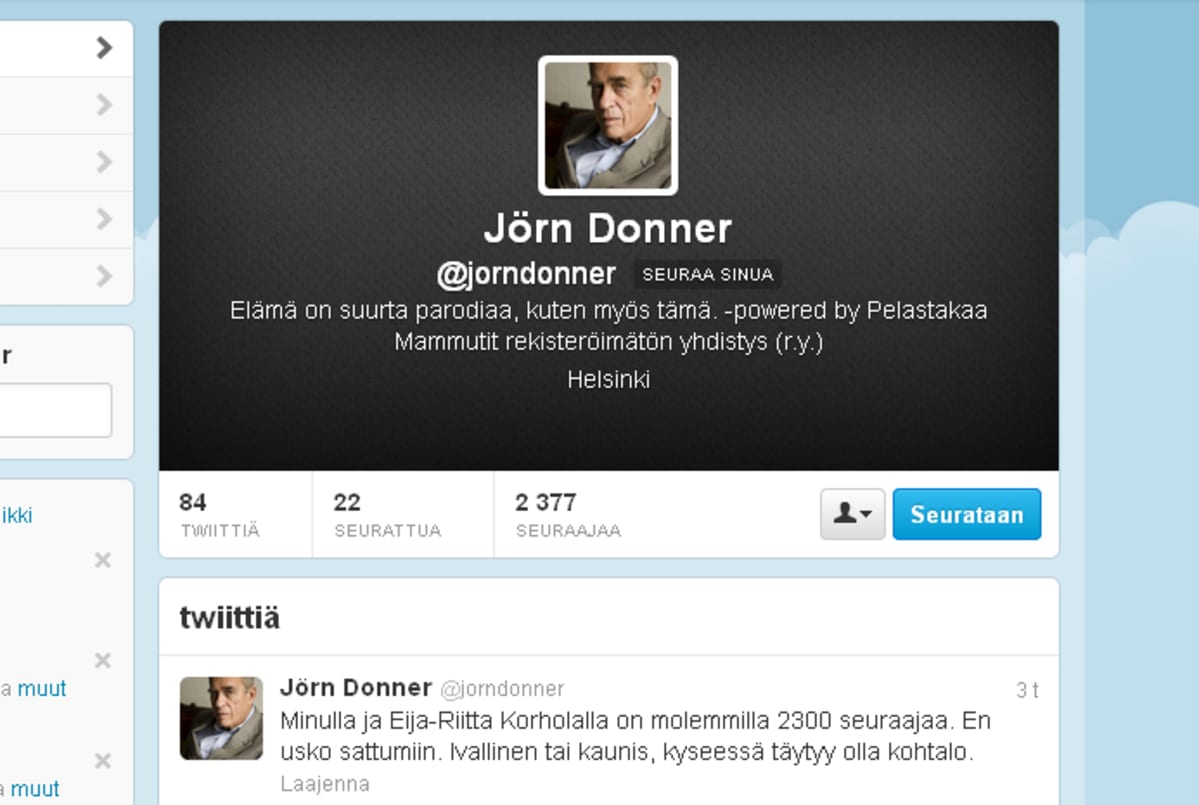Open the second sidebar chevron row
This screenshot has width=1199, height=805.
tap(66, 105)
